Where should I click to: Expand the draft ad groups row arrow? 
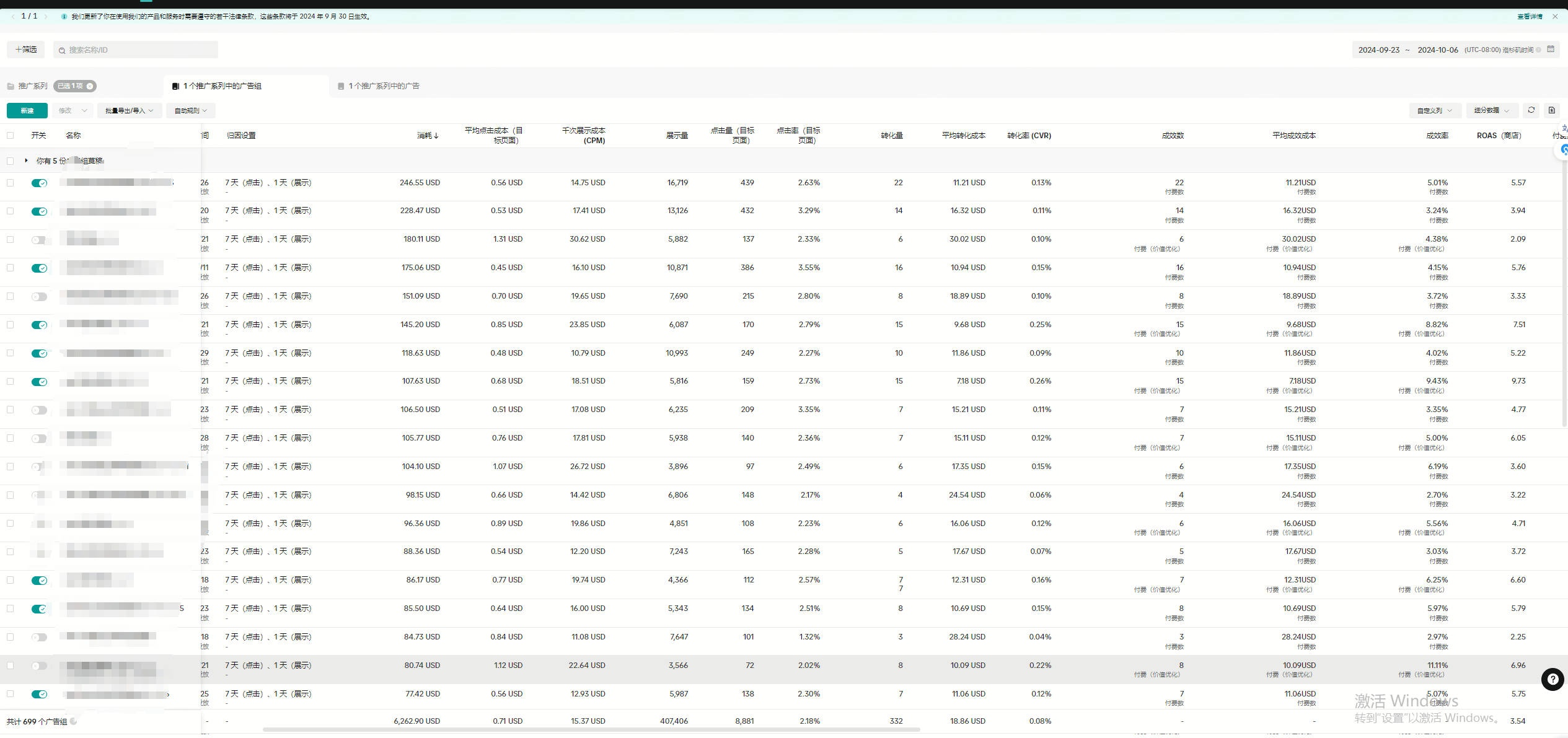point(26,160)
